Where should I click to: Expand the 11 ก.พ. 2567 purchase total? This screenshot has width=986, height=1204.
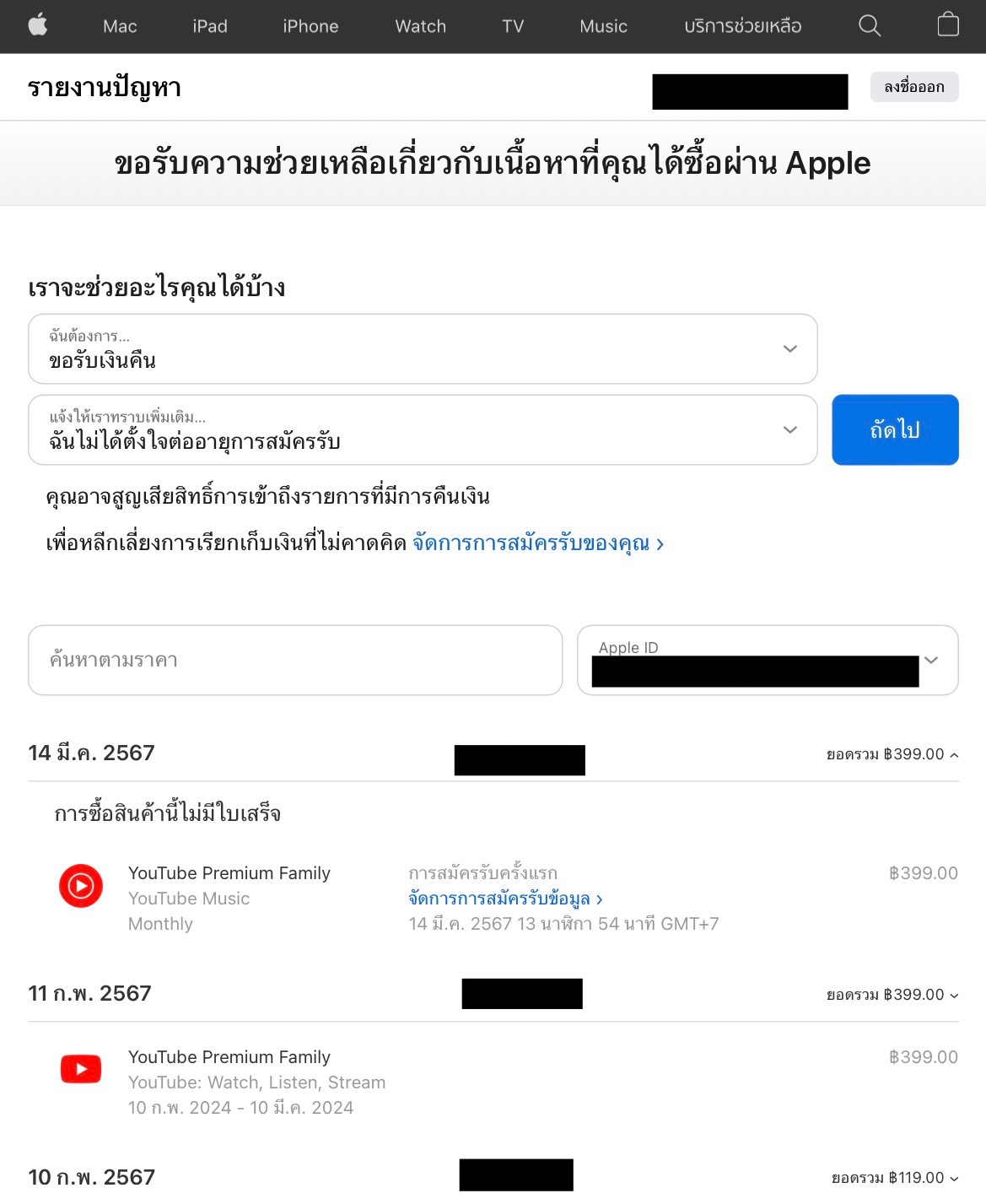[892, 995]
